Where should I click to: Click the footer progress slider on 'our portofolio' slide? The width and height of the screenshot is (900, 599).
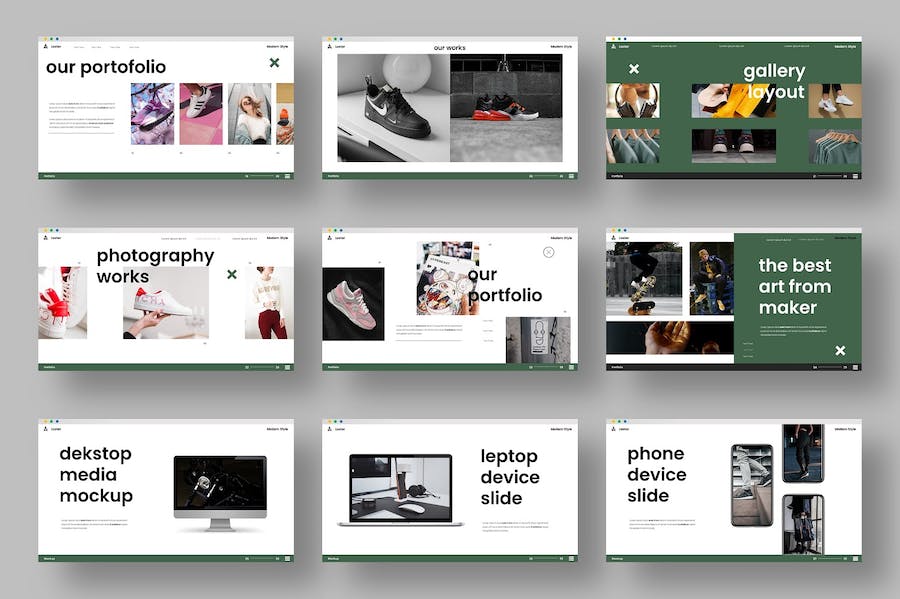point(264,176)
